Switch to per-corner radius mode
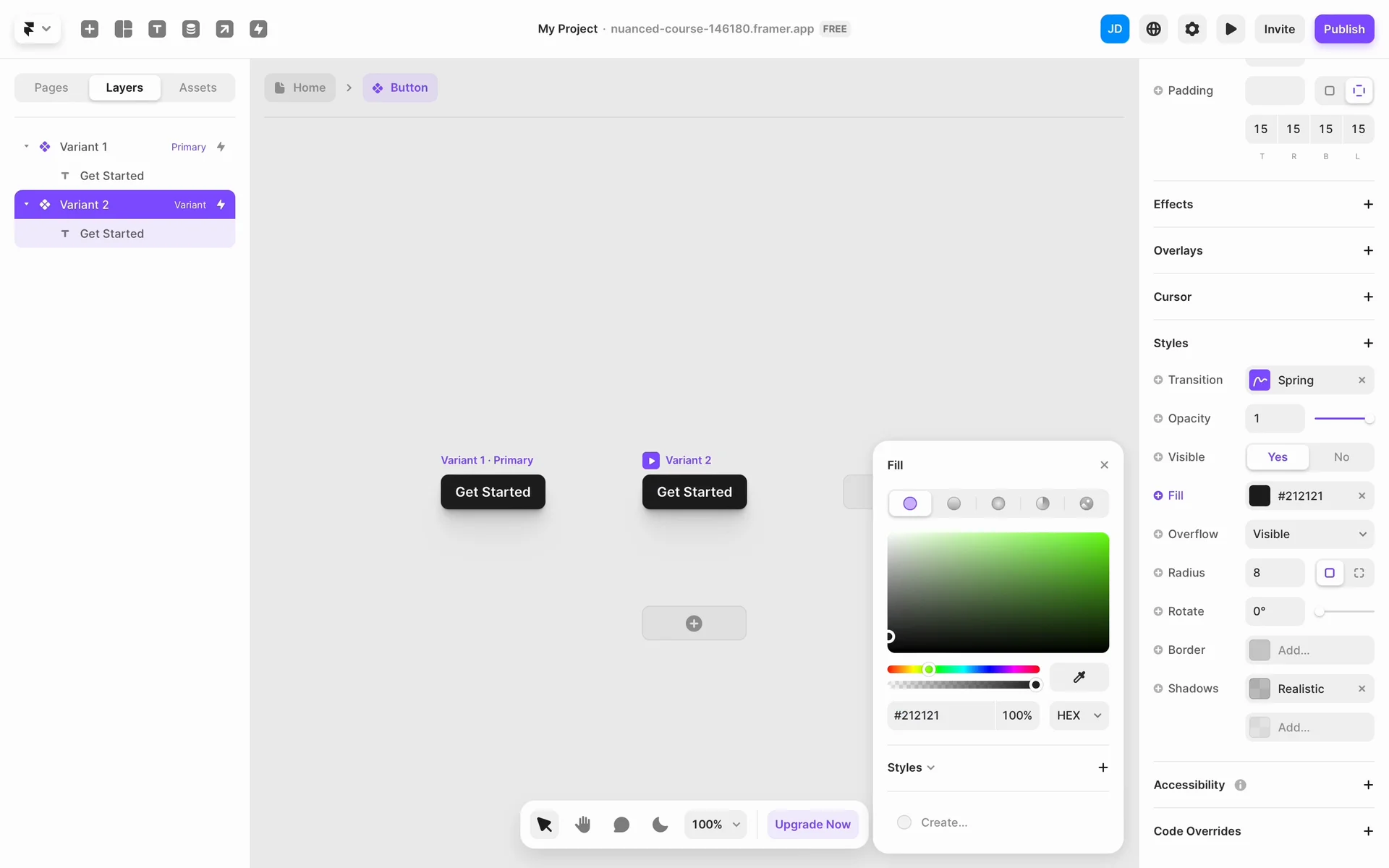Screen dimensions: 1389x868 [1359, 573]
